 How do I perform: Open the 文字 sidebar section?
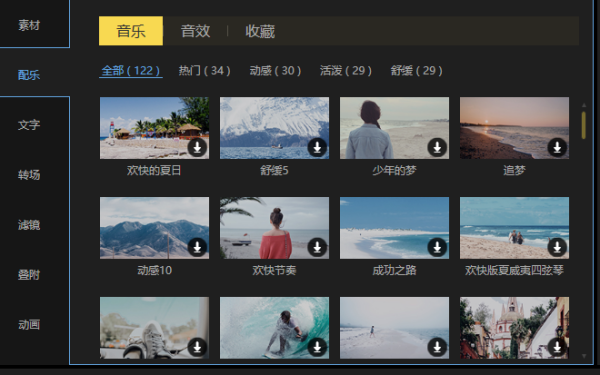pyautogui.click(x=29, y=125)
